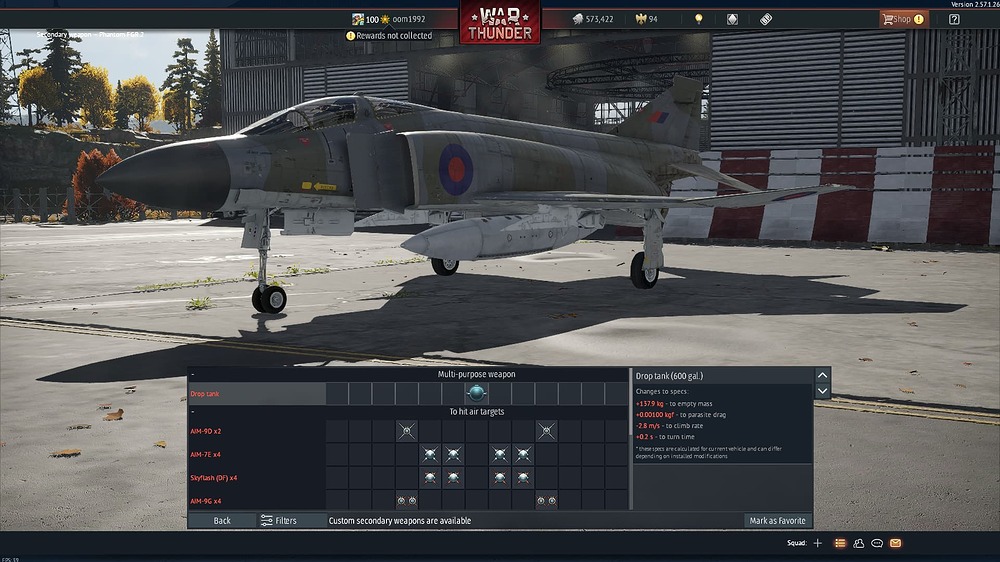Click the lightbulb hints icon

pyautogui.click(x=699, y=19)
